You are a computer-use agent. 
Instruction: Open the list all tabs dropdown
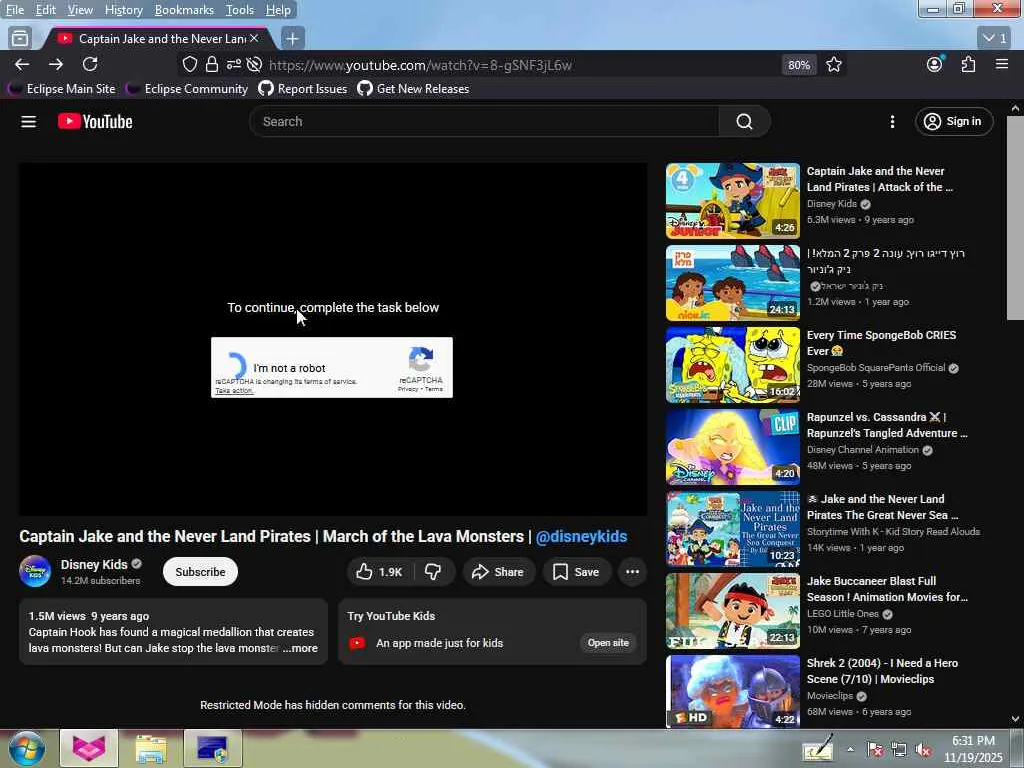tap(995, 39)
